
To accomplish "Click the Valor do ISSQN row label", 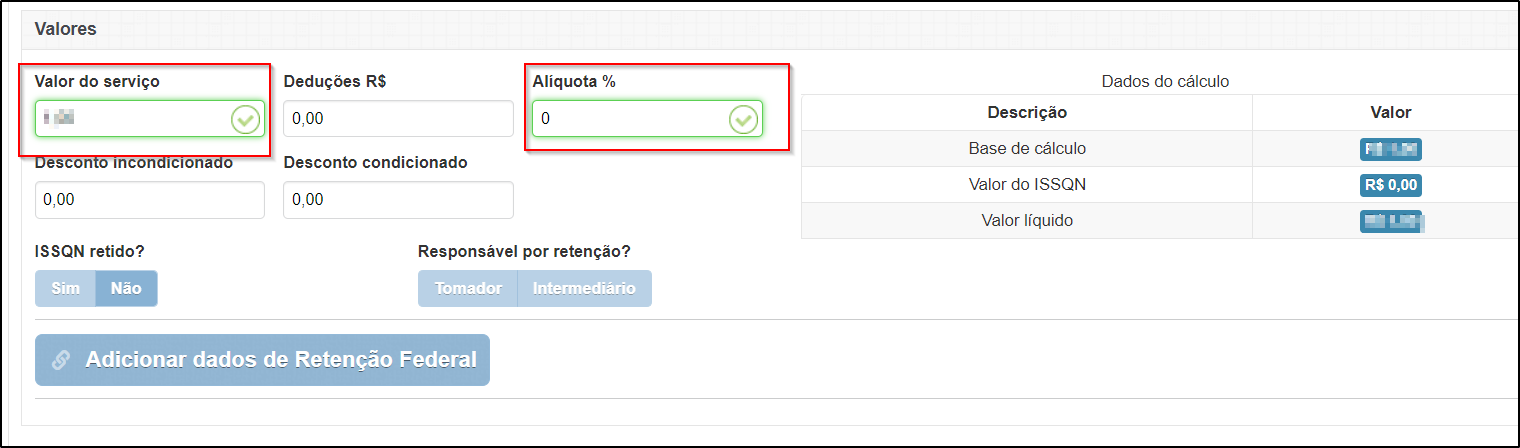I will [1027, 184].
